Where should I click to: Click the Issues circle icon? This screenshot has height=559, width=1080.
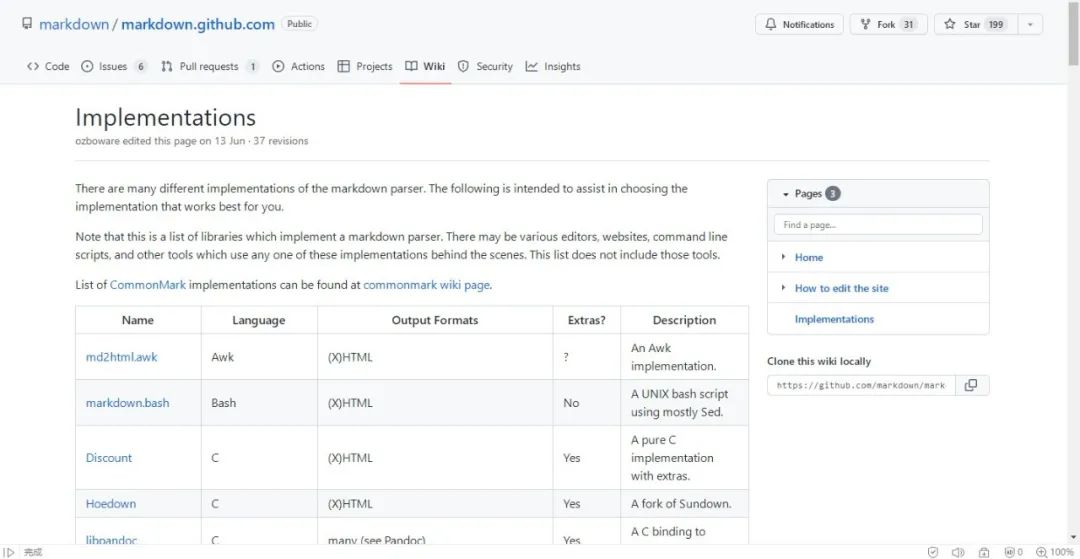coord(87,67)
